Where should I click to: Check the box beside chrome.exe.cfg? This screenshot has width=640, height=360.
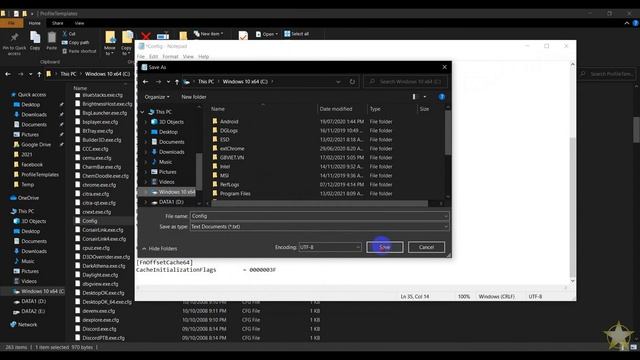point(78,185)
